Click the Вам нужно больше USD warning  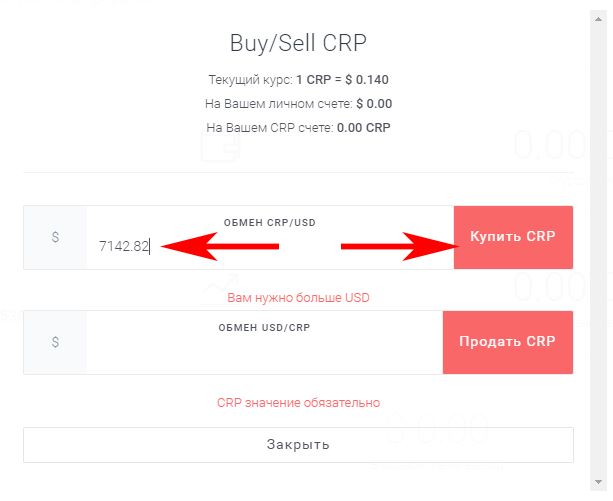[x=298, y=298]
